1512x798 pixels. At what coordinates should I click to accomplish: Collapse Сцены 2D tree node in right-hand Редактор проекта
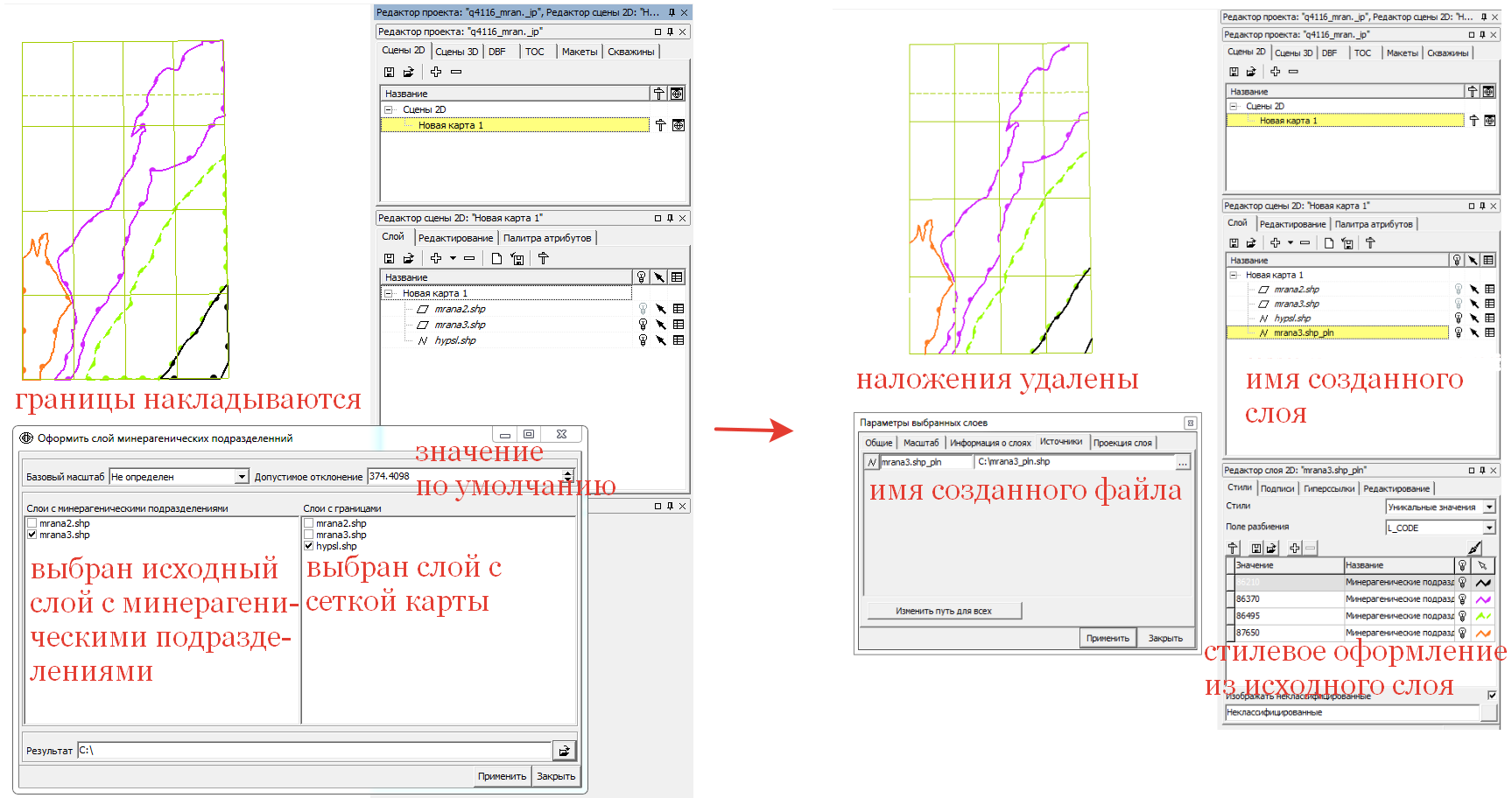[1234, 106]
